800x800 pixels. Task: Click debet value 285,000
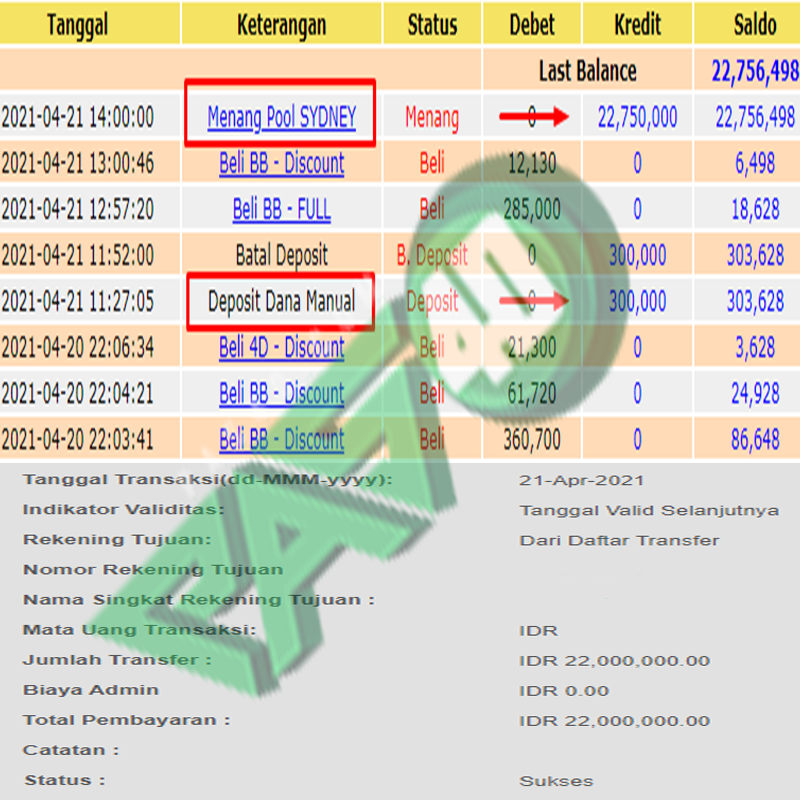[x=532, y=209]
